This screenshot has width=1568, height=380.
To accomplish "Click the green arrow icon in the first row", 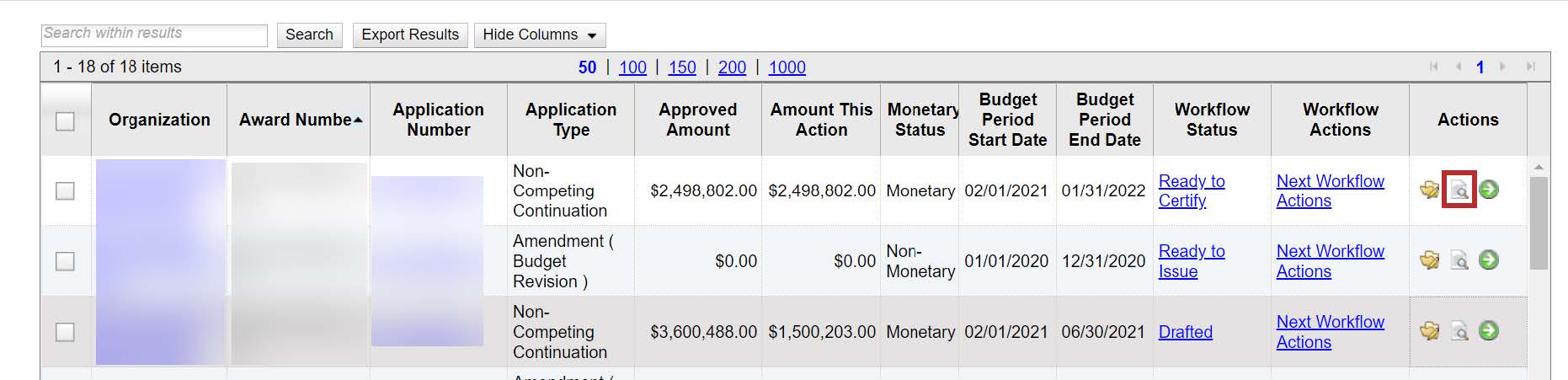I will click(1489, 190).
